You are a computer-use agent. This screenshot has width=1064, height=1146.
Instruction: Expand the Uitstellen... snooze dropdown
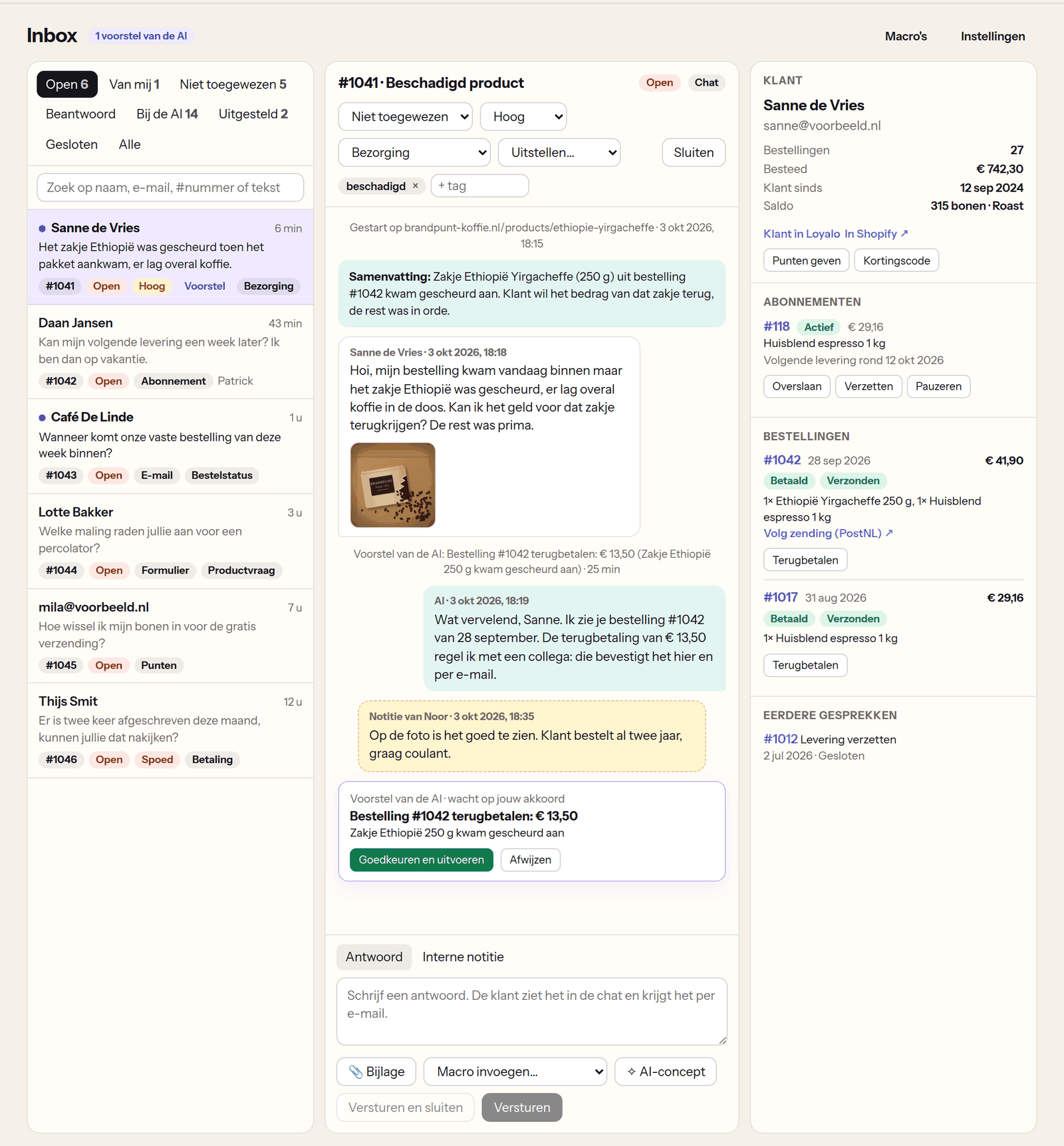pyautogui.click(x=559, y=153)
